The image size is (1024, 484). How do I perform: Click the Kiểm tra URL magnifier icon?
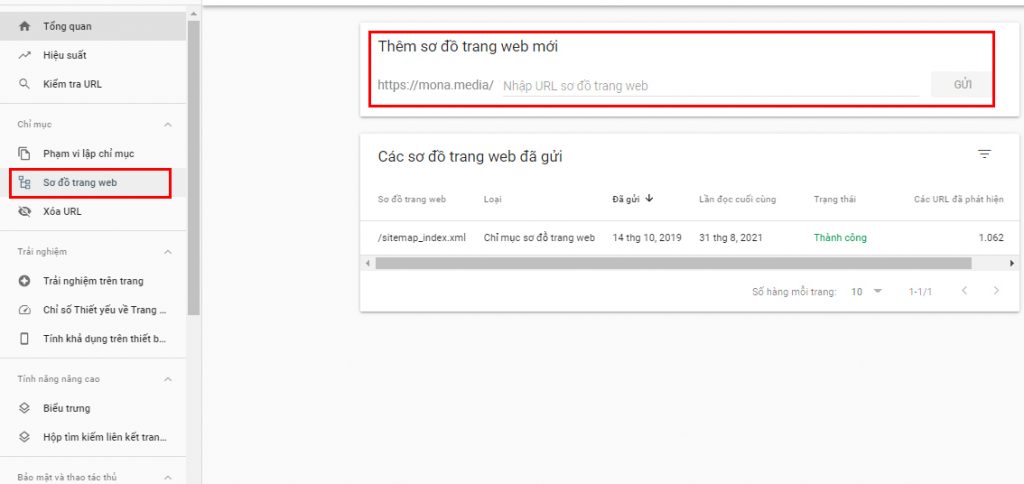click(25, 84)
